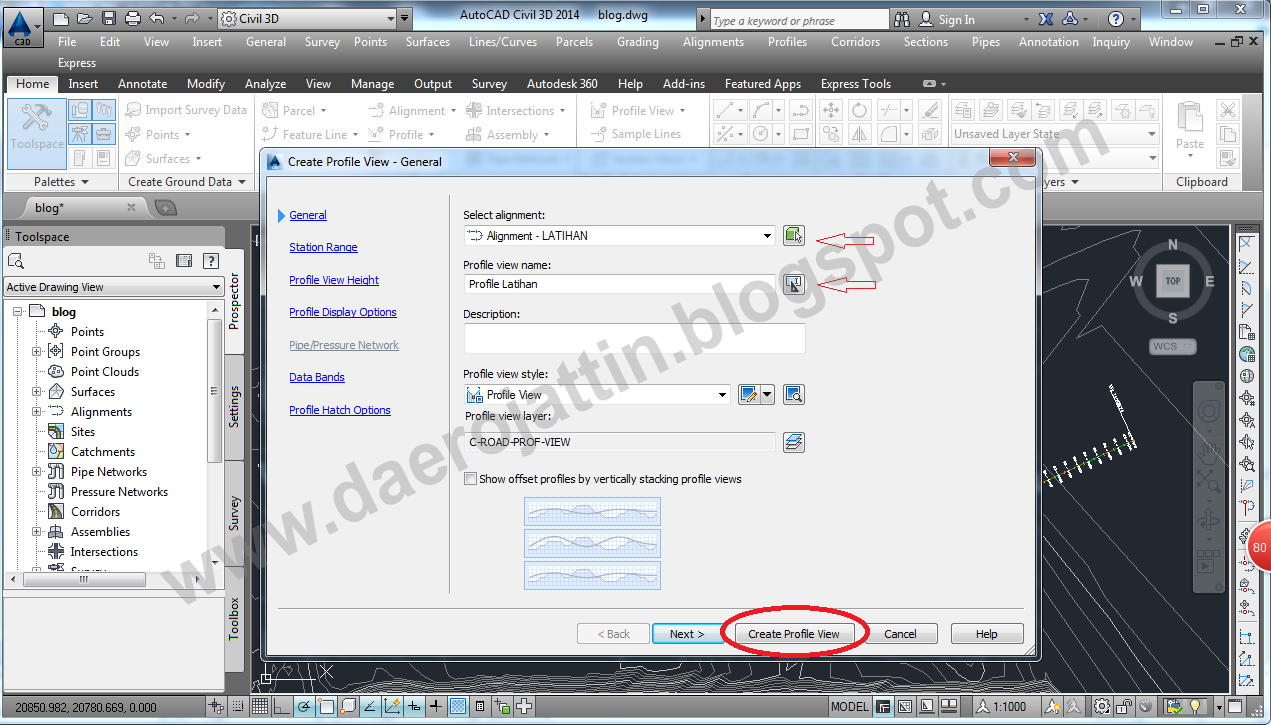Click the pick alignment from drawing icon
This screenshot has width=1271, height=725.
point(793,236)
